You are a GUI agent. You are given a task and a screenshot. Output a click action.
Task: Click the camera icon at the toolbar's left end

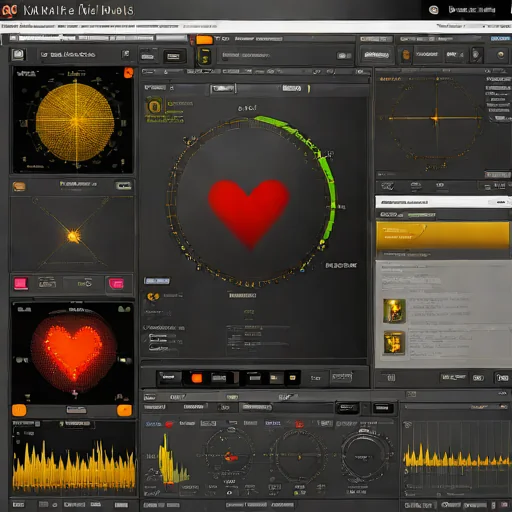(18, 54)
